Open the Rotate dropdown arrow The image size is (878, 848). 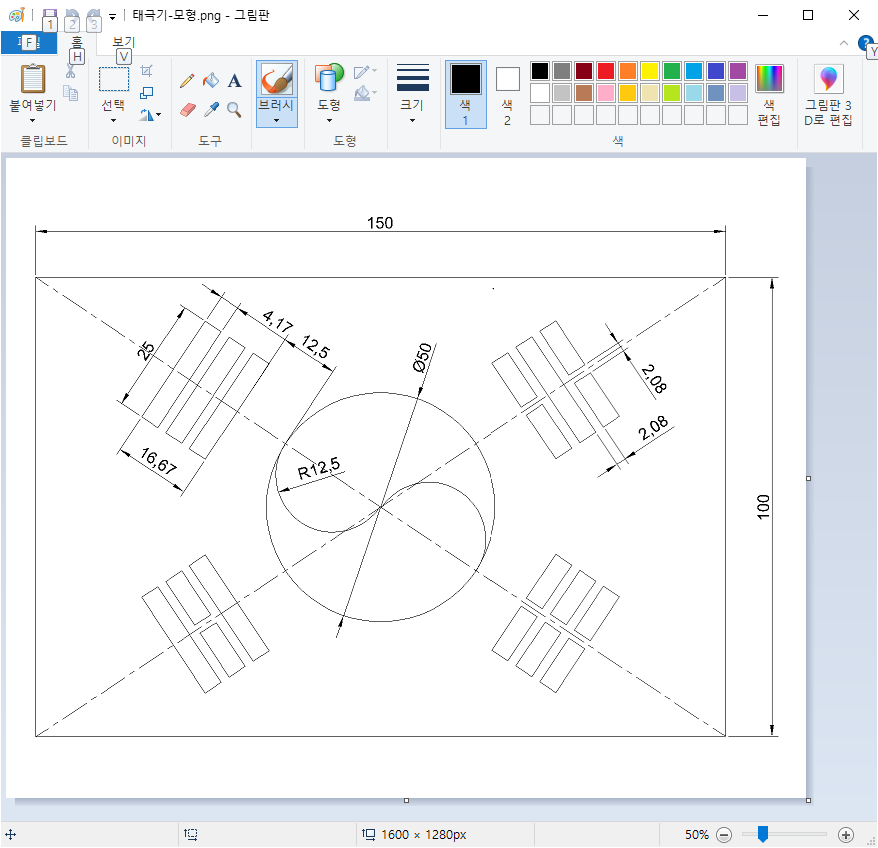click(159, 115)
